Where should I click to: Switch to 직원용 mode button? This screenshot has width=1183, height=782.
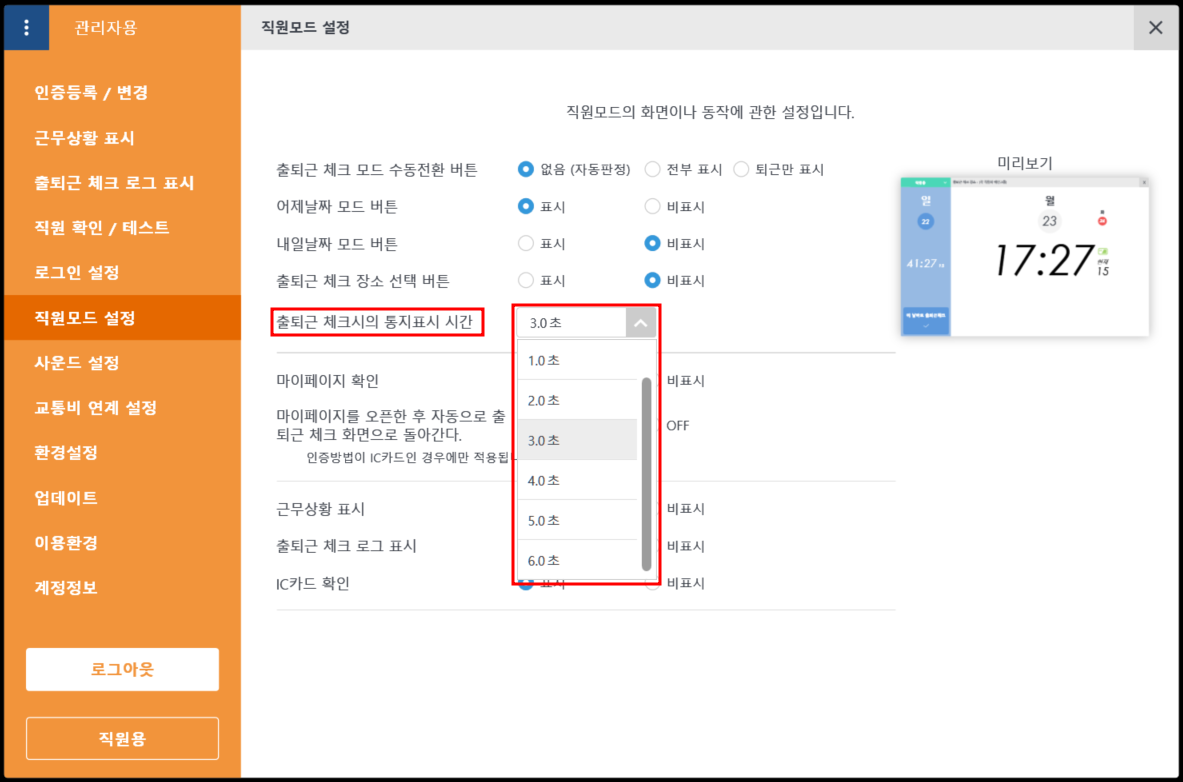click(122, 738)
